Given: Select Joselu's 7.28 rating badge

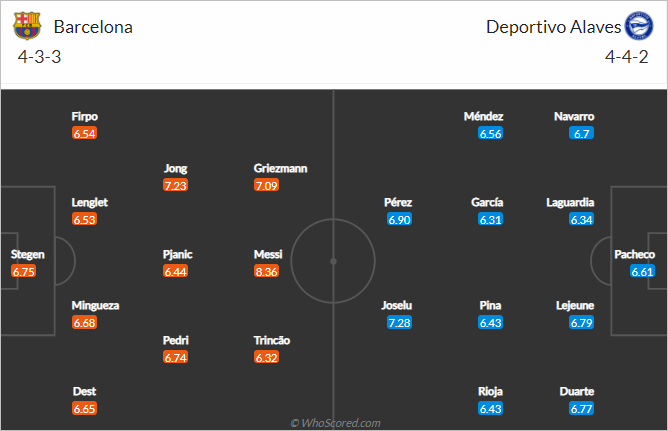Looking at the screenshot, I should (400, 322).
